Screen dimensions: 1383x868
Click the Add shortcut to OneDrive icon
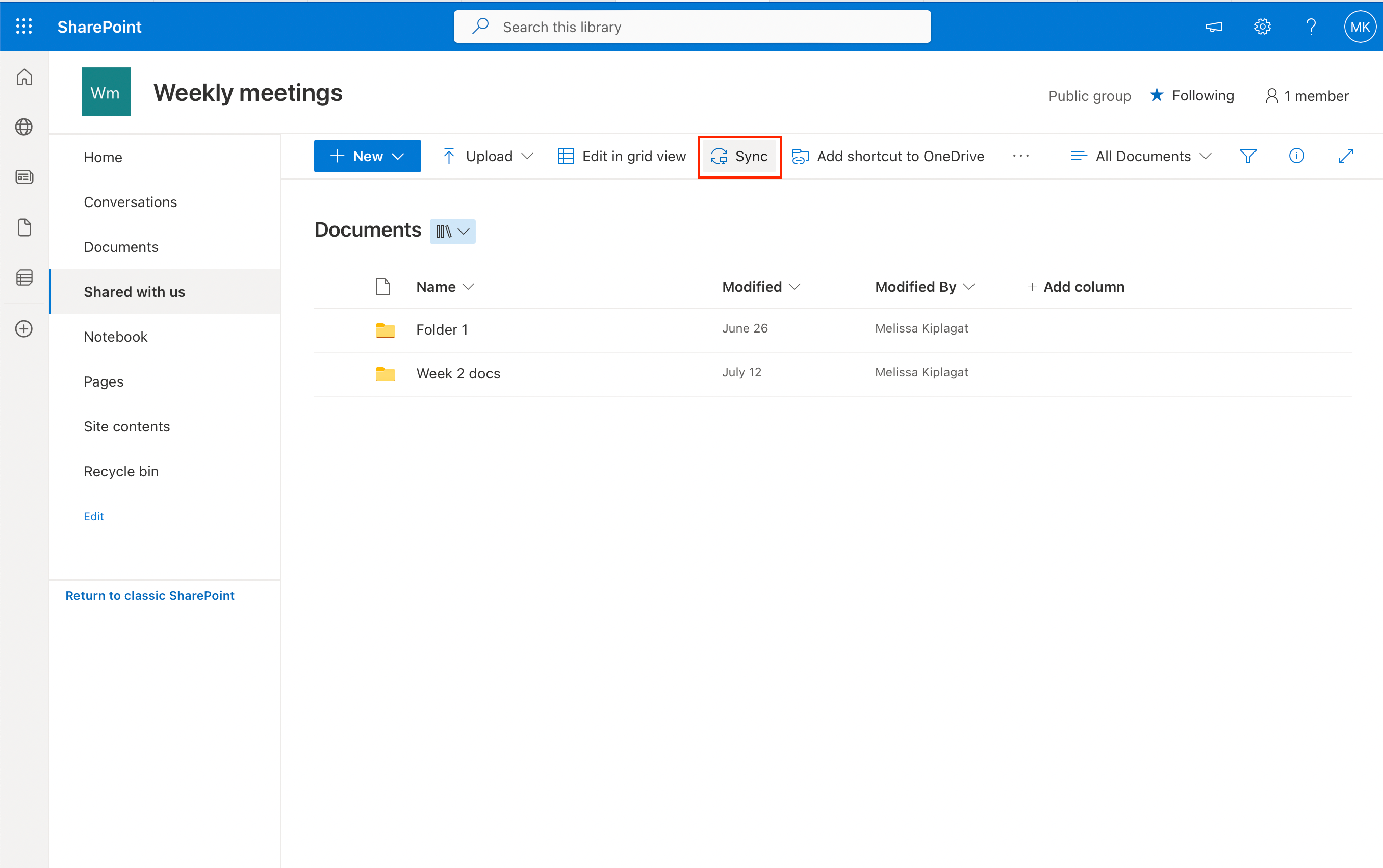(801, 156)
